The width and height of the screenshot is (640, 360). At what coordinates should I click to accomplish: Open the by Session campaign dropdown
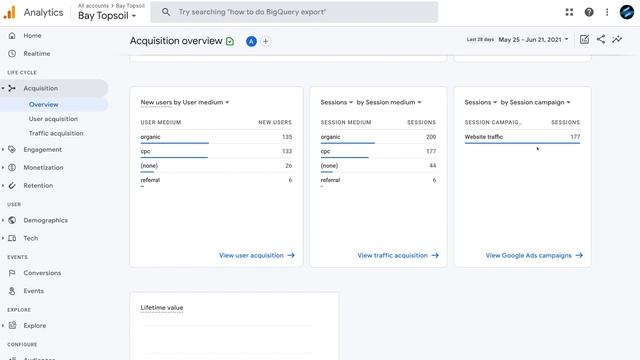coord(535,102)
